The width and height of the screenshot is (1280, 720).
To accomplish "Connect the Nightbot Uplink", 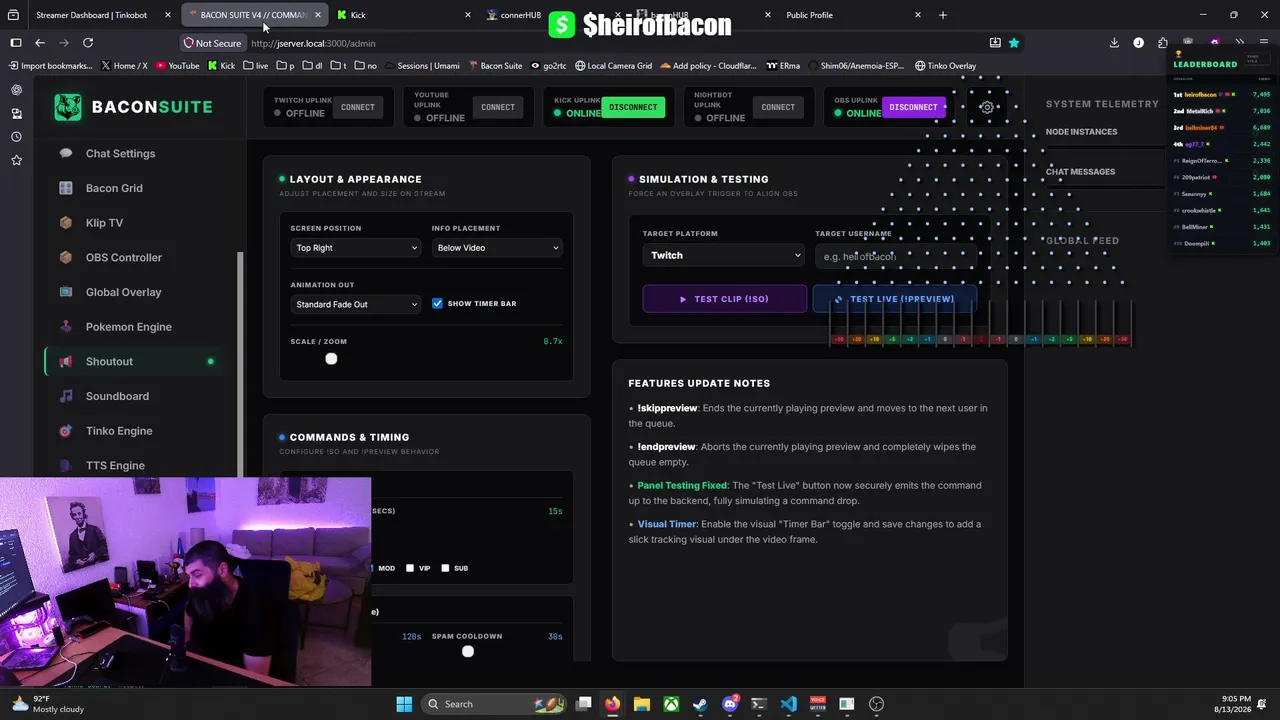I will point(777,107).
